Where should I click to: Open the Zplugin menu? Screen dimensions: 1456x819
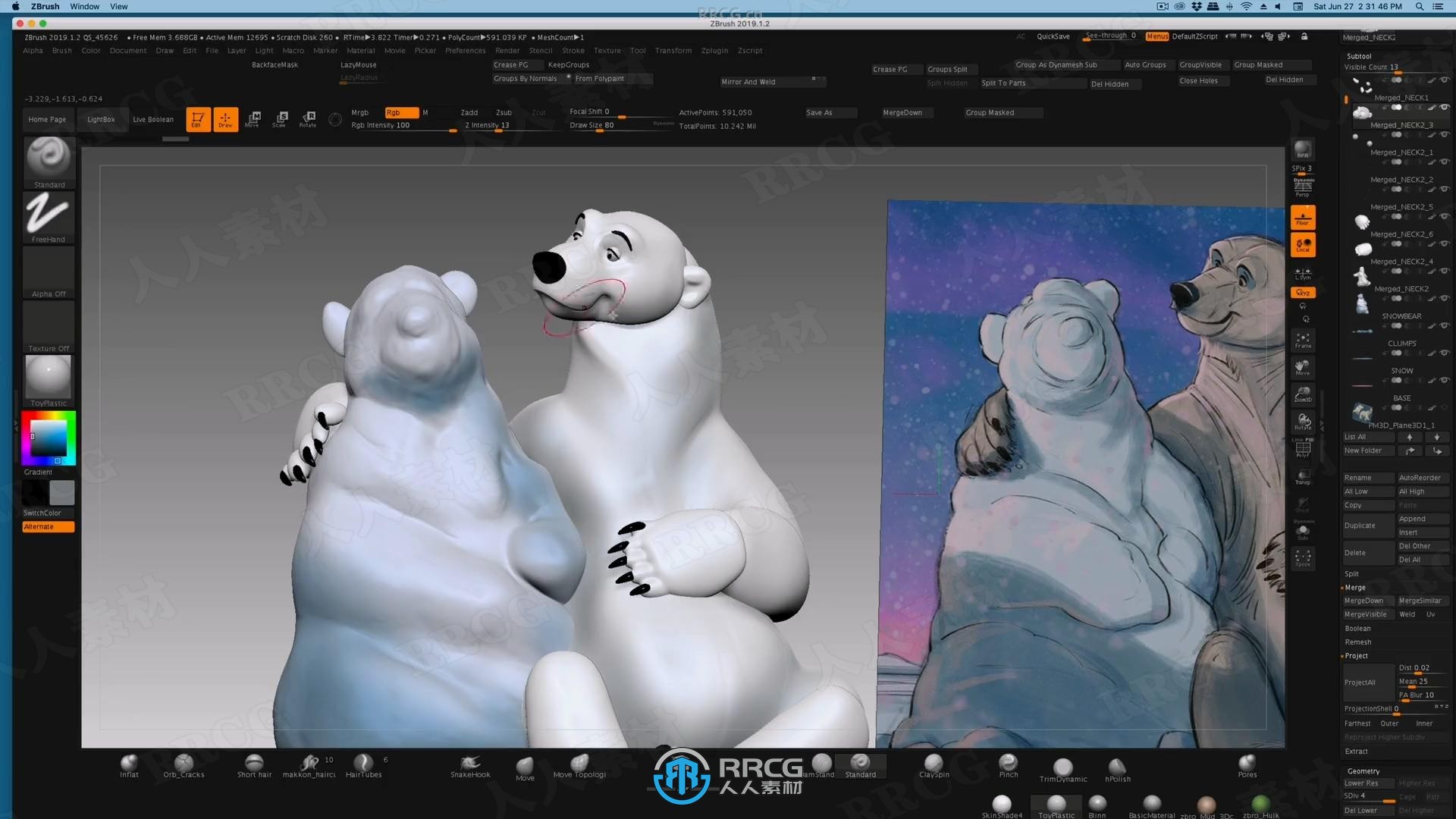pyautogui.click(x=714, y=51)
